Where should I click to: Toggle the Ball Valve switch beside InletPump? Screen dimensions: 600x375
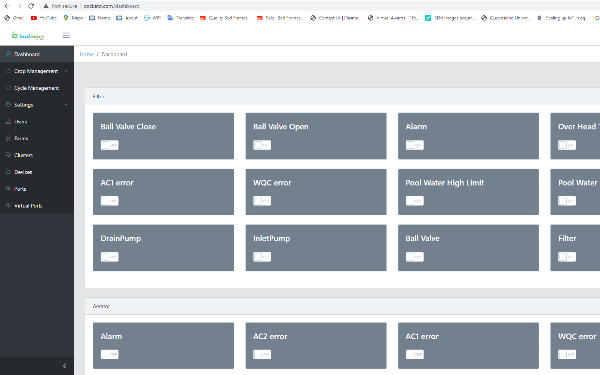click(x=415, y=257)
